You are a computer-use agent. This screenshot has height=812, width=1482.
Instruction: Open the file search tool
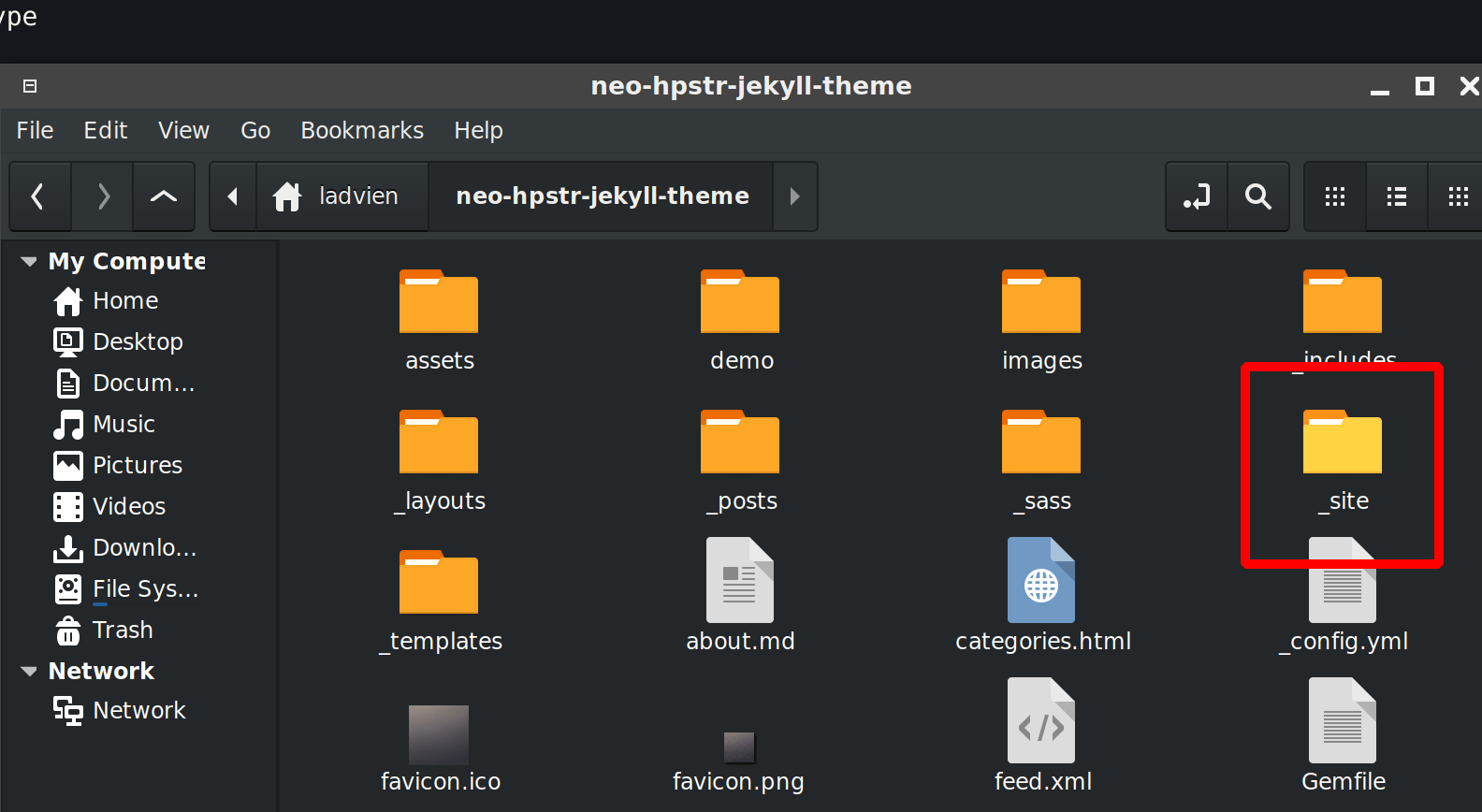click(1258, 196)
